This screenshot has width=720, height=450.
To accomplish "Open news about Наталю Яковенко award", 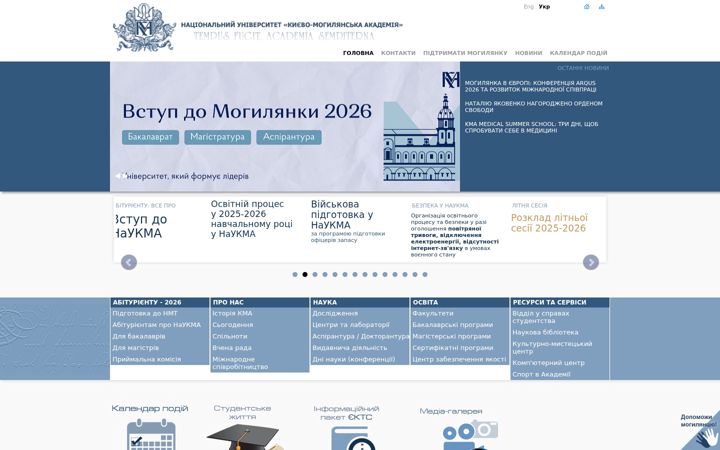I will pyautogui.click(x=534, y=107).
